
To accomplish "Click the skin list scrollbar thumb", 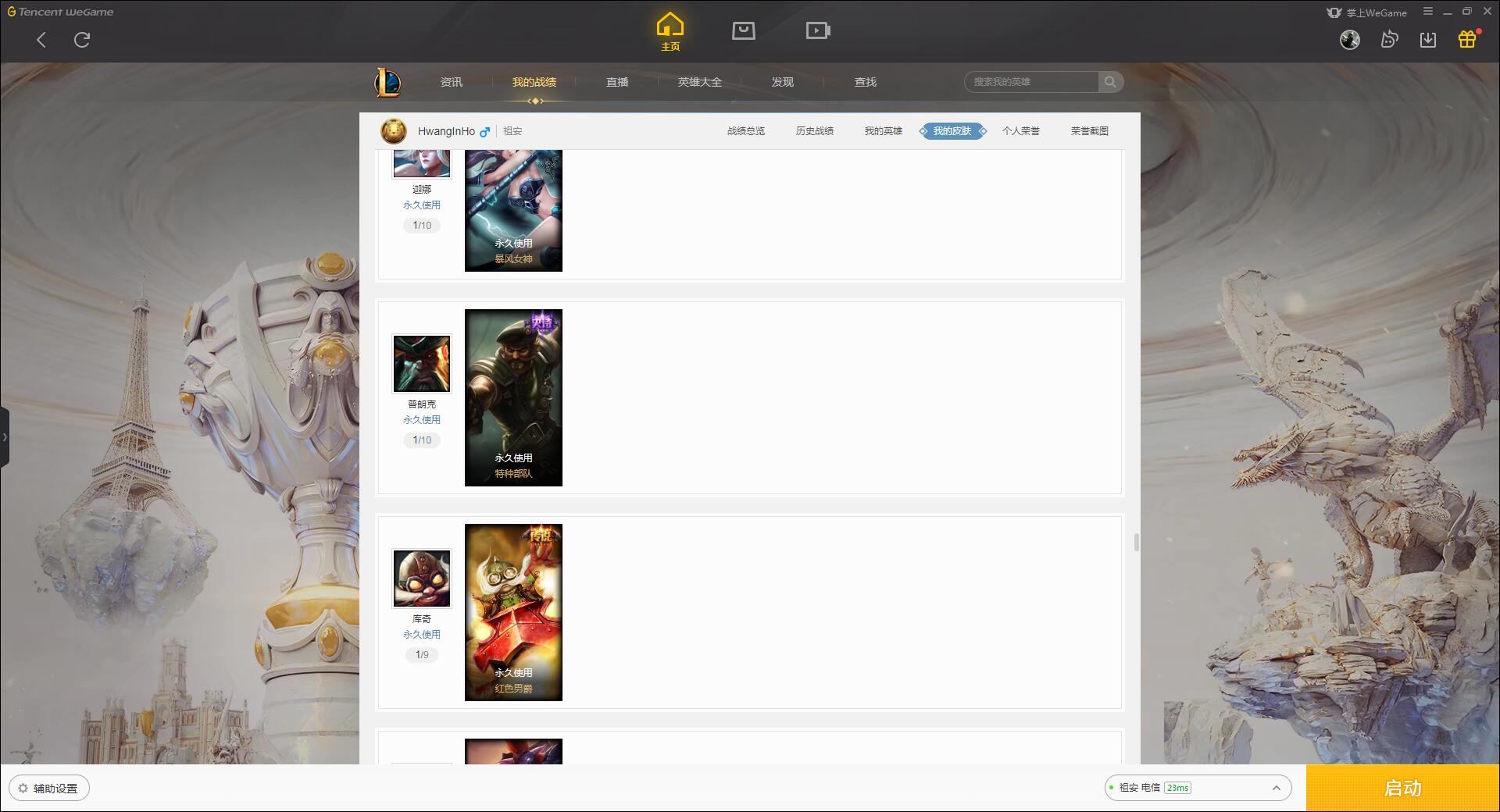I will point(1136,542).
